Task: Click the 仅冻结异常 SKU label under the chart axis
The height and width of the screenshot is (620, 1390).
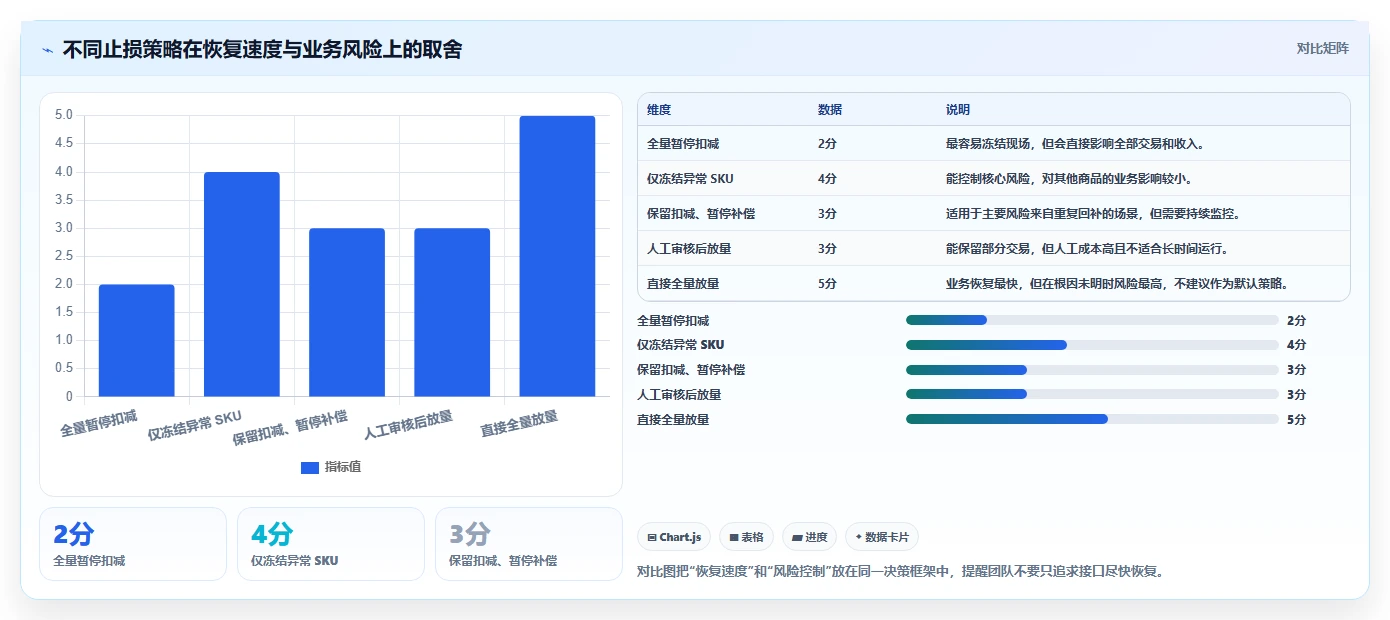Action: click(195, 425)
